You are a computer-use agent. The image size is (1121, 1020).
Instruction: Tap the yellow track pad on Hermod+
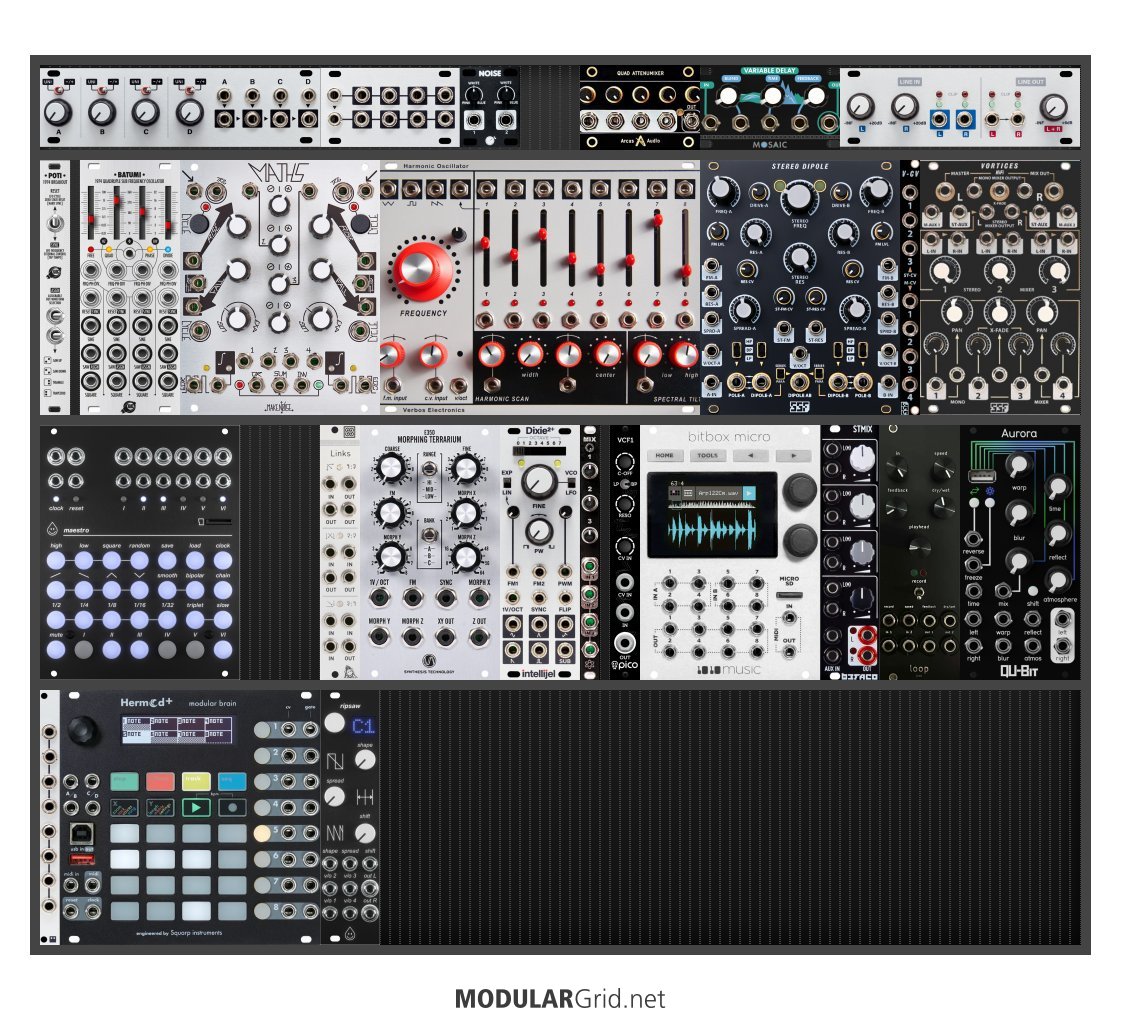[196, 781]
